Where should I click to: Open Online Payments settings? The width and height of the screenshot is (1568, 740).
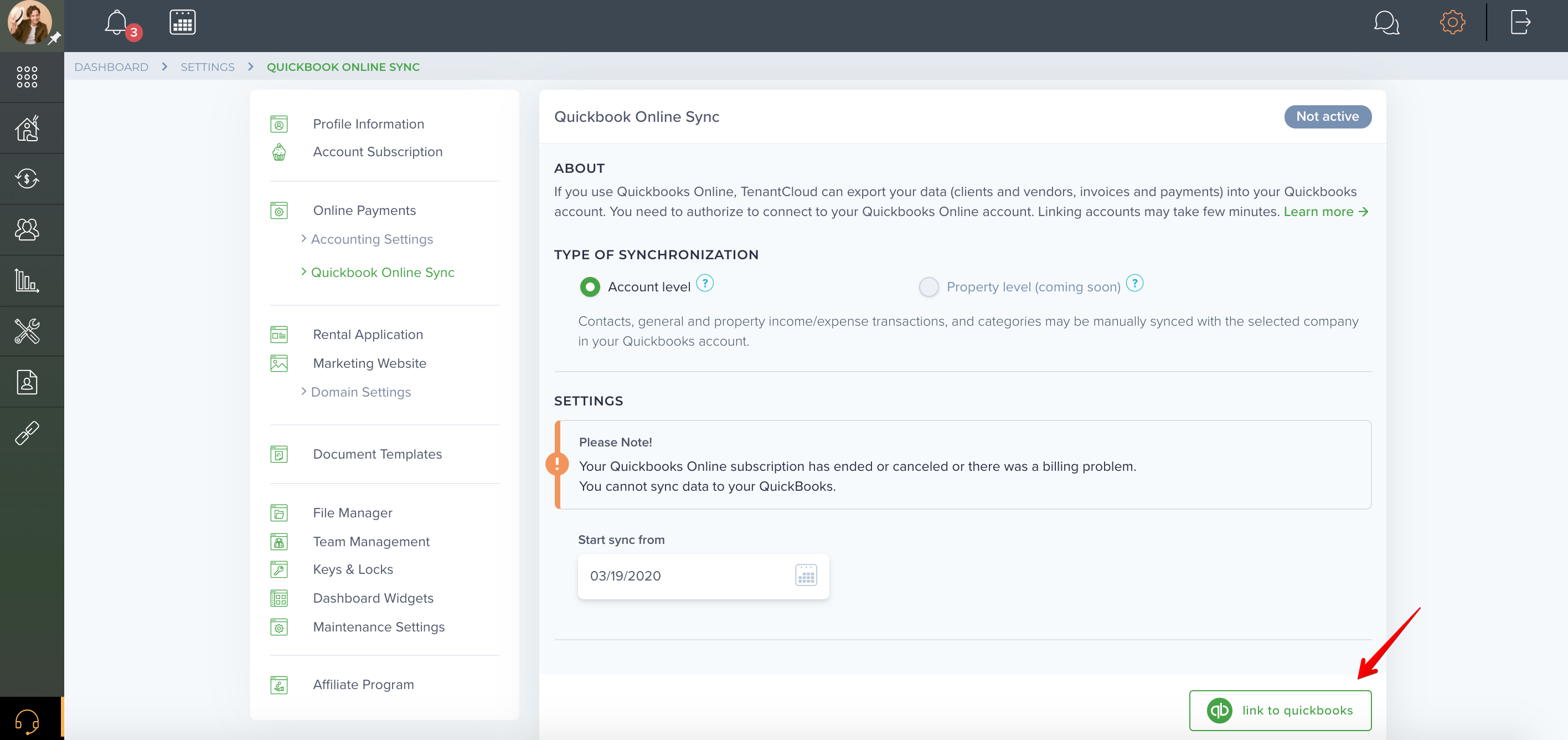364,210
